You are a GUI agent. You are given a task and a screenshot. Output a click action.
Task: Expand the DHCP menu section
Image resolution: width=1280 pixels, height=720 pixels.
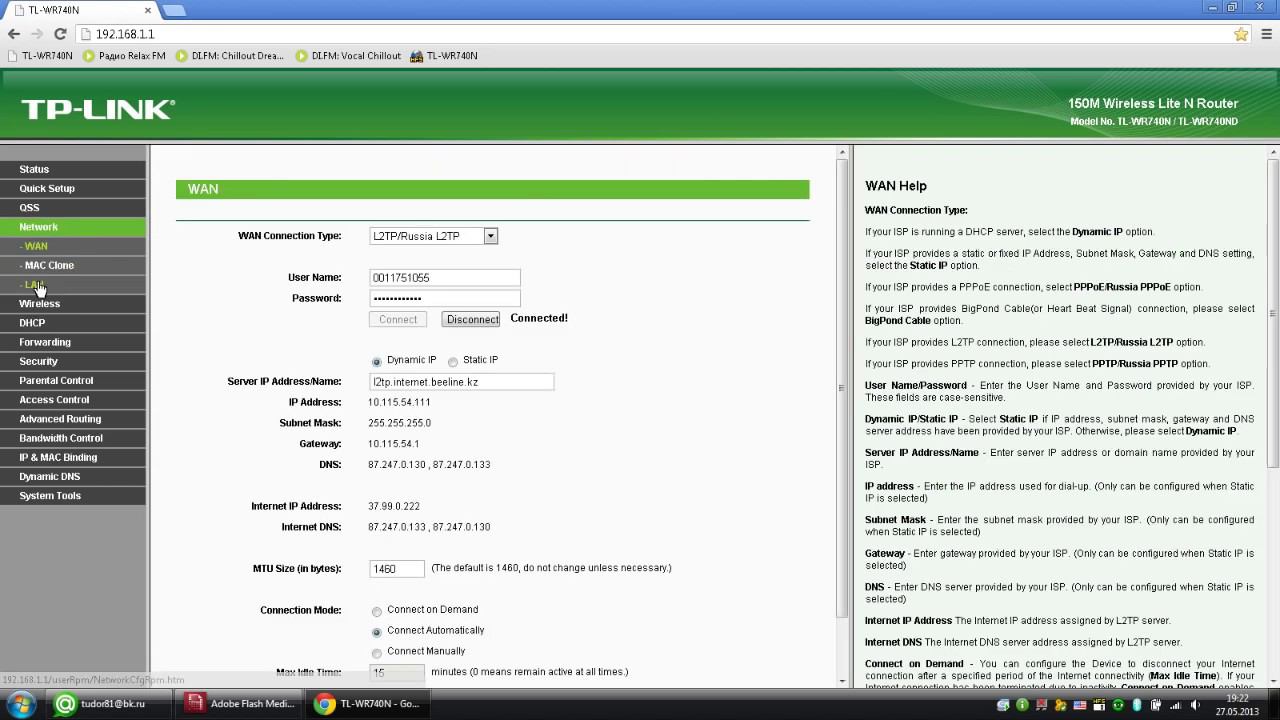click(73, 323)
